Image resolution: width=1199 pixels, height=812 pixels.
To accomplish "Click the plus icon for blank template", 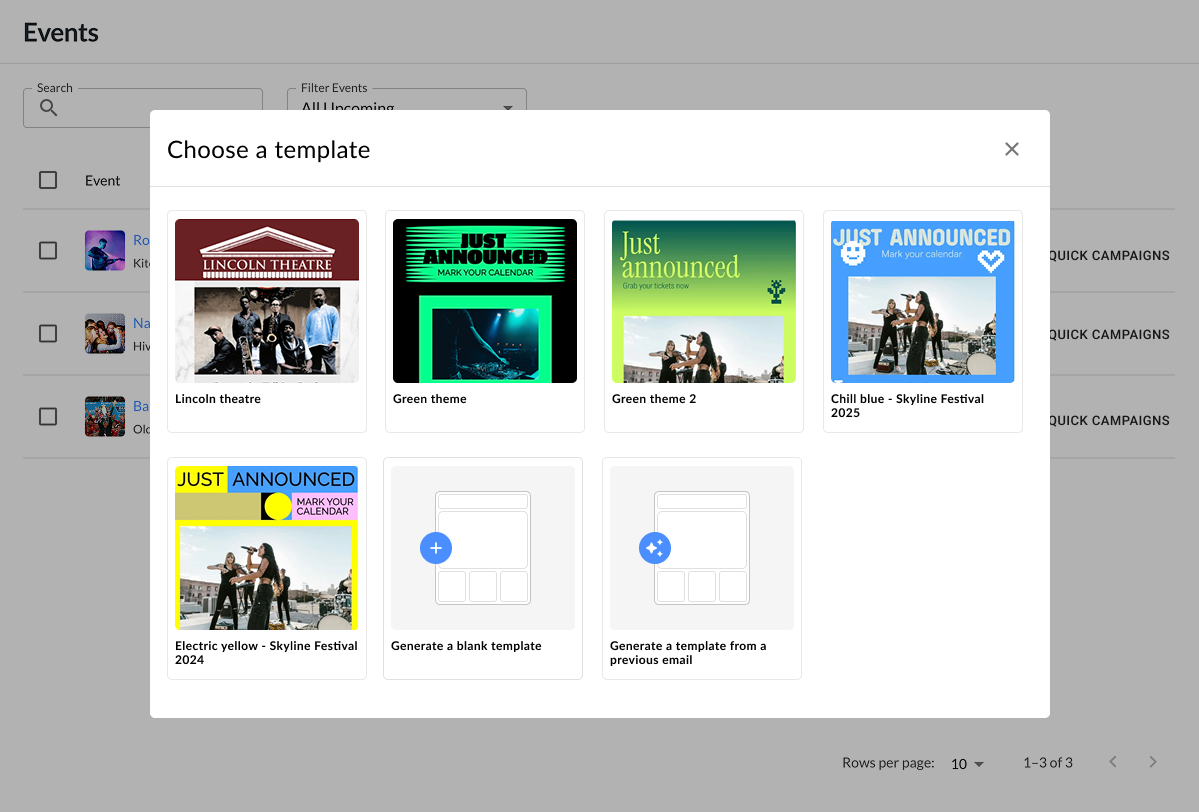I will click(x=436, y=547).
